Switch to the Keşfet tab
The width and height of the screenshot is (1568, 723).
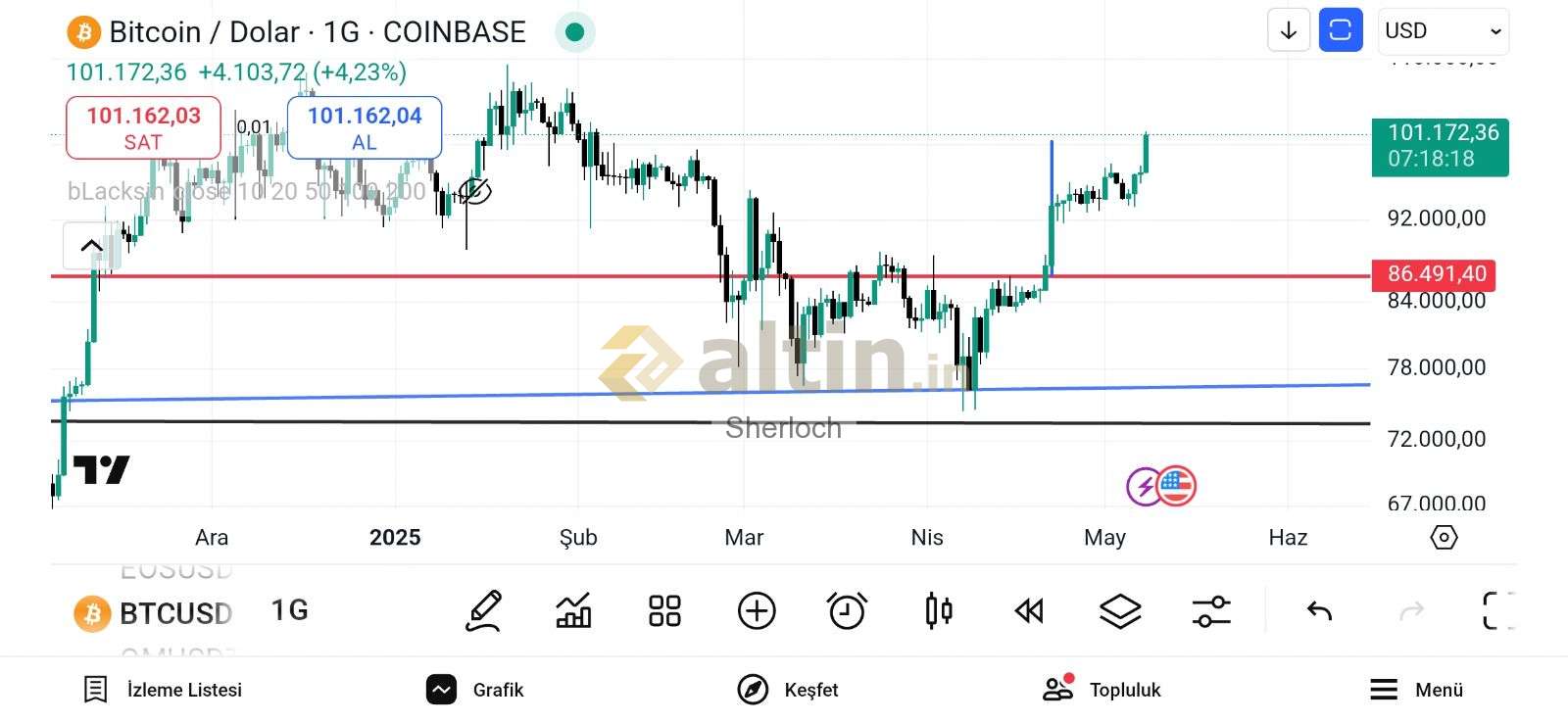point(788,690)
